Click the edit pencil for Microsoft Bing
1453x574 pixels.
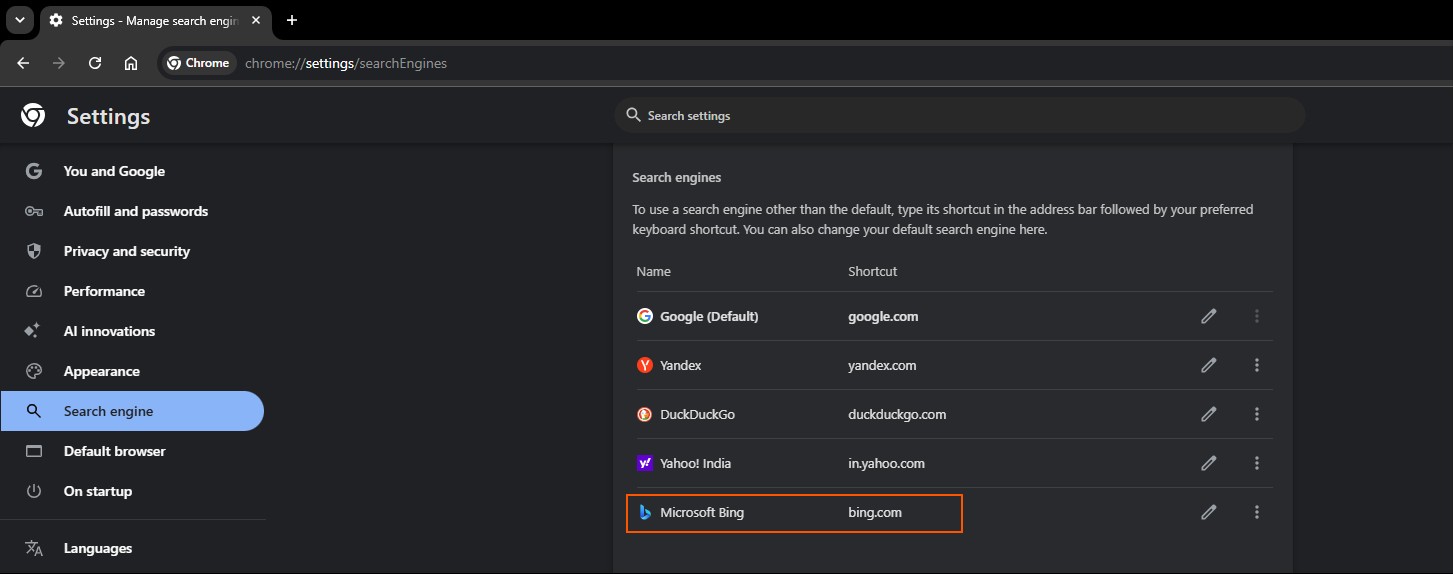click(1209, 512)
